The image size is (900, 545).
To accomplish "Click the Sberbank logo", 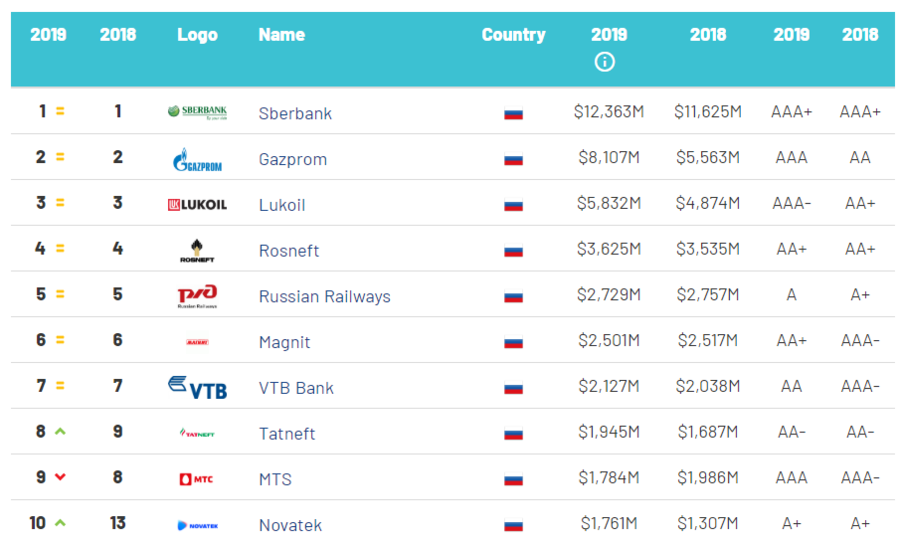I will tap(197, 112).
